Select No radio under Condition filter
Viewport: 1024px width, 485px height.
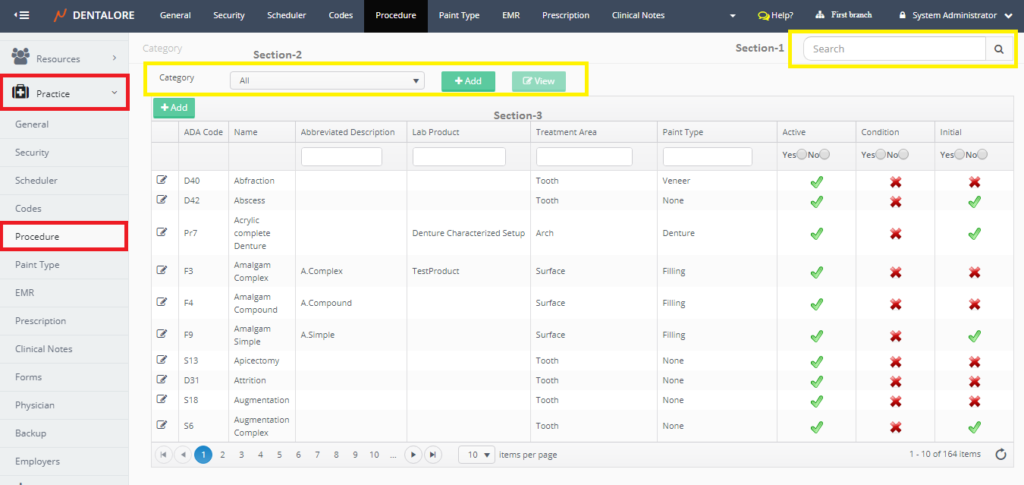904,155
